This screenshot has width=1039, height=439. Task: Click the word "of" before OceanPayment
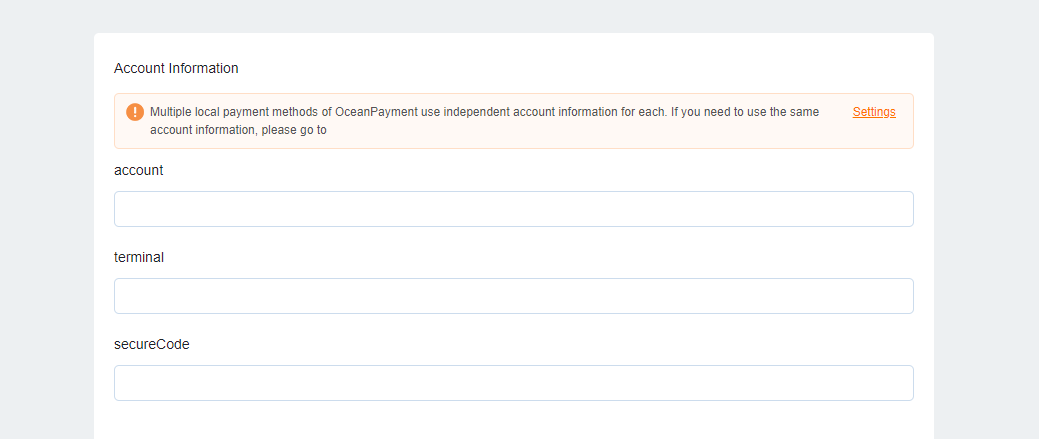coord(328,112)
